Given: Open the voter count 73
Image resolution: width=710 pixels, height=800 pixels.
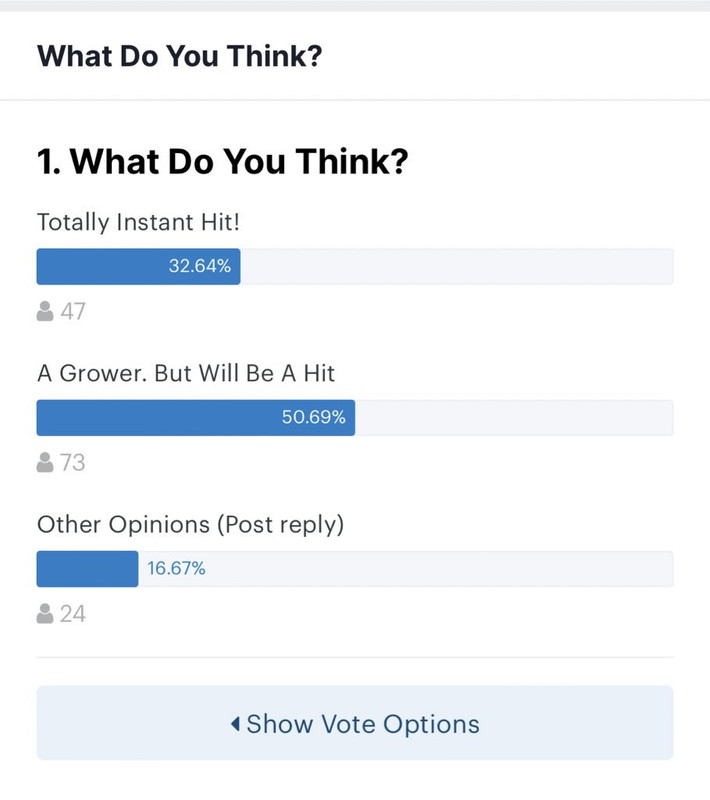Looking at the screenshot, I should pos(72,462).
